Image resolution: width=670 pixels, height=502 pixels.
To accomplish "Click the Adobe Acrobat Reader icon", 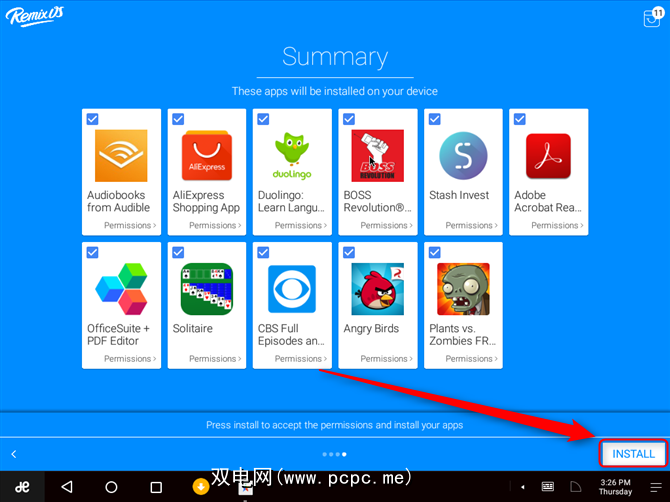I will click(x=548, y=156).
